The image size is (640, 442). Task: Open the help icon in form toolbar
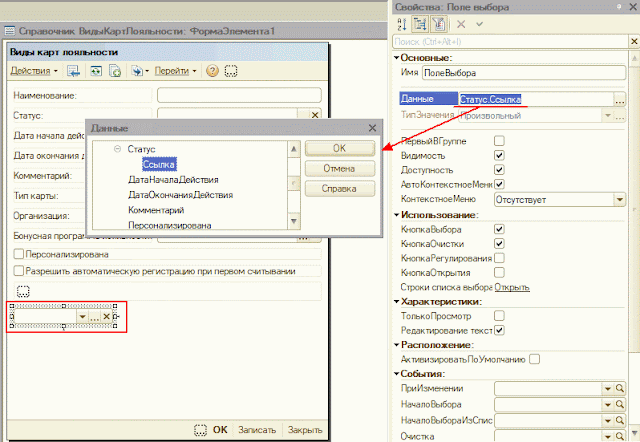point(212,71)
